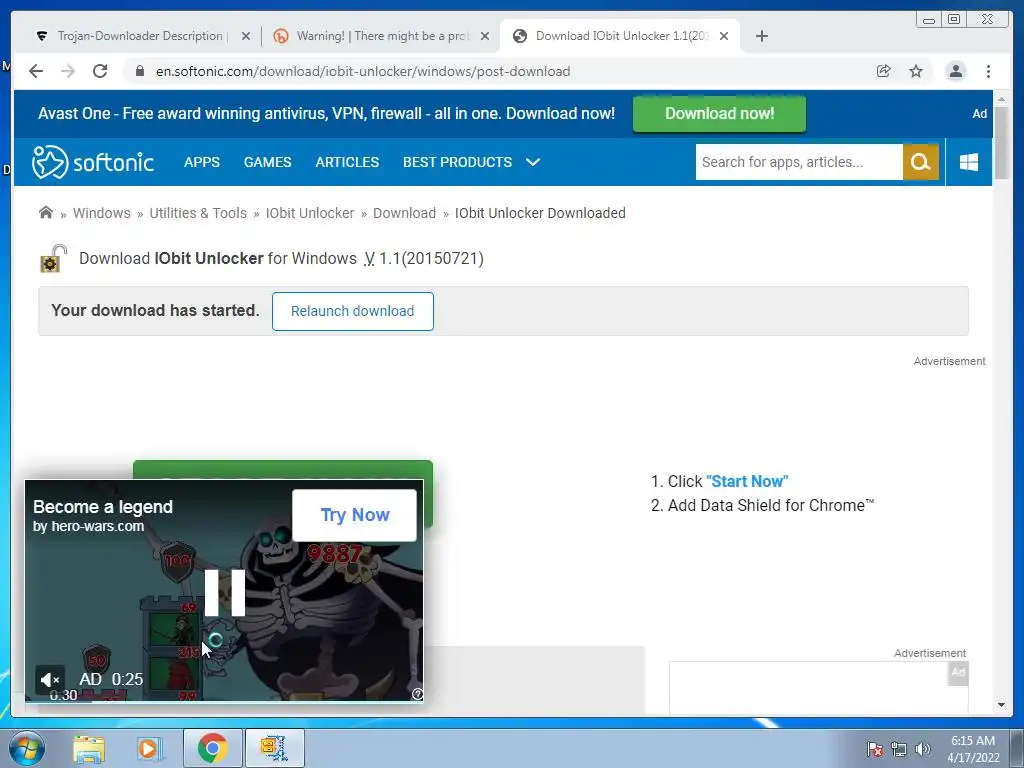Click the Chrome taskbar icon
The height and width of the screenshot is (768, 1024).
212,748
